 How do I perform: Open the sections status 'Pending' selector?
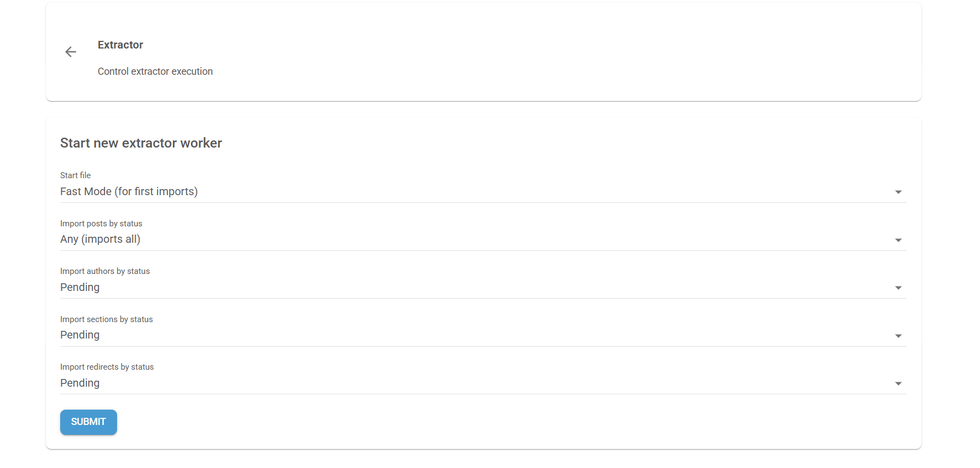point(80,336)
